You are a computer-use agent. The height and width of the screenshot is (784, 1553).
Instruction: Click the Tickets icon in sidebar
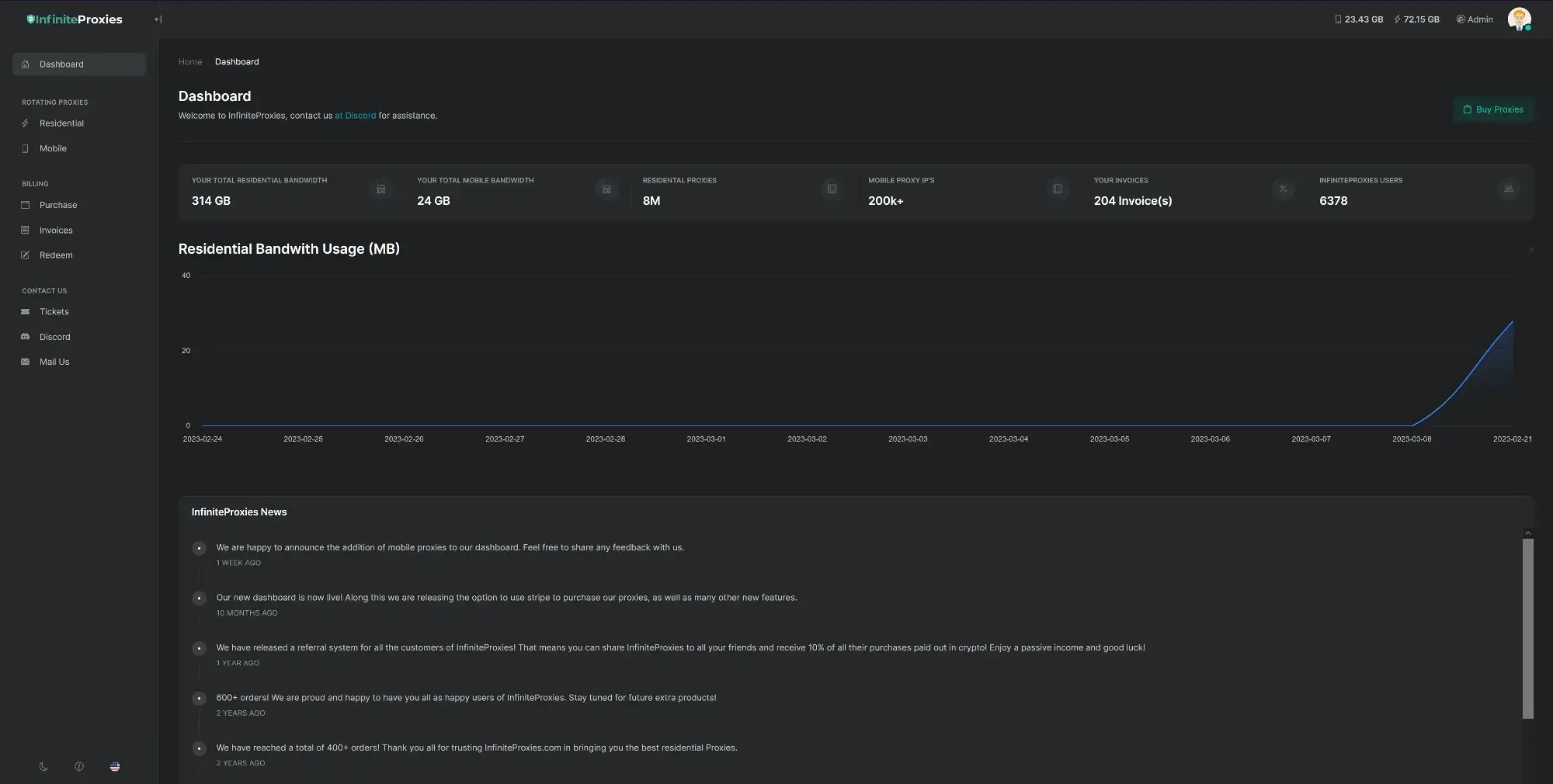click(25, 312)
